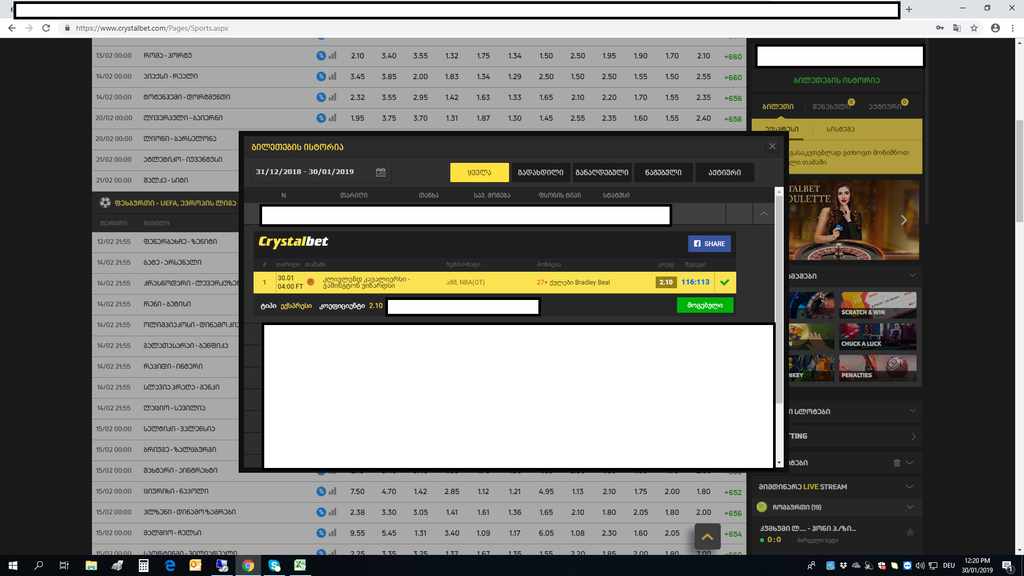Click the basketball sport icon in ticket row
The image size is (1024, 576).
[311, 282]
